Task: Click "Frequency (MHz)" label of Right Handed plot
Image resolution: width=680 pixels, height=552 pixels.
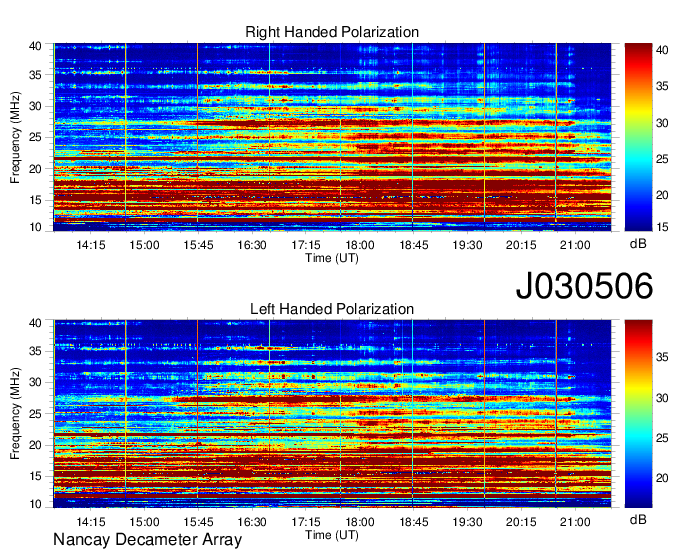Action: pyautogui.click(x=15, y=137)
